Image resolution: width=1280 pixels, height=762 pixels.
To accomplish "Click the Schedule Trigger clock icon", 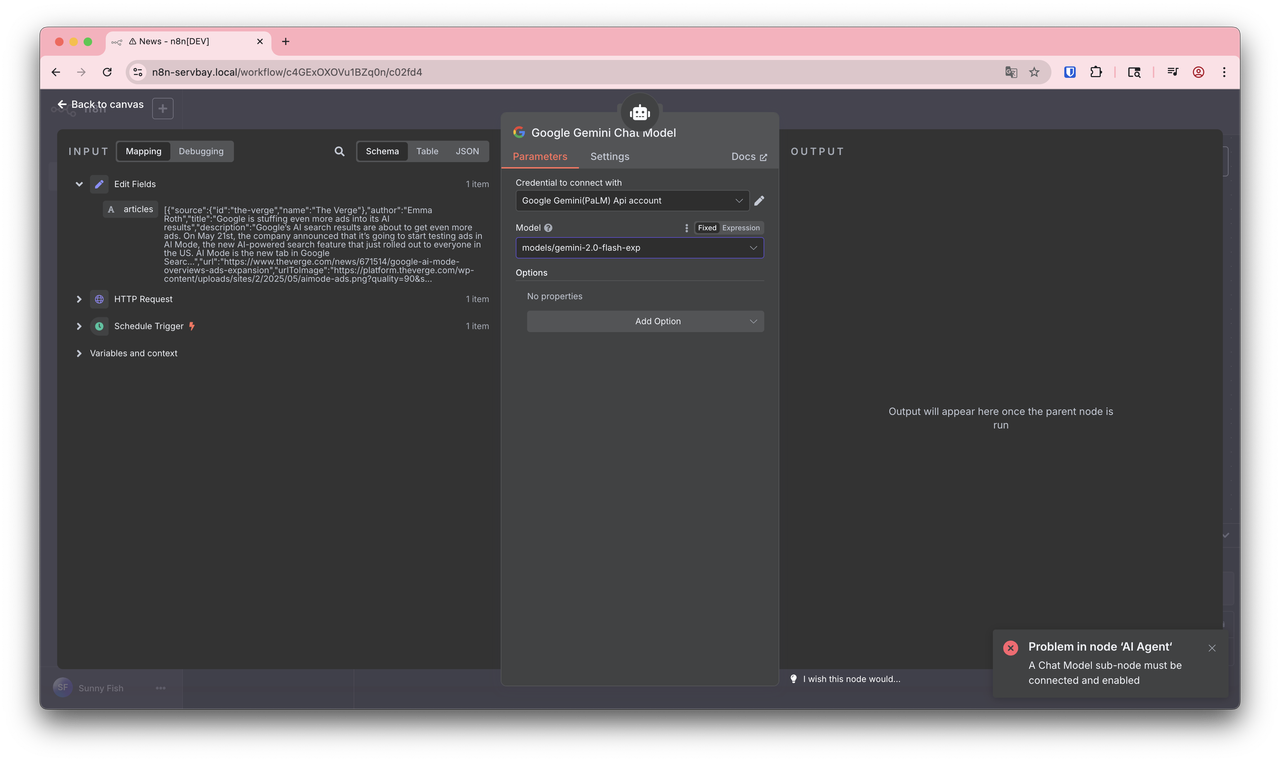I will tap(99, 326).
